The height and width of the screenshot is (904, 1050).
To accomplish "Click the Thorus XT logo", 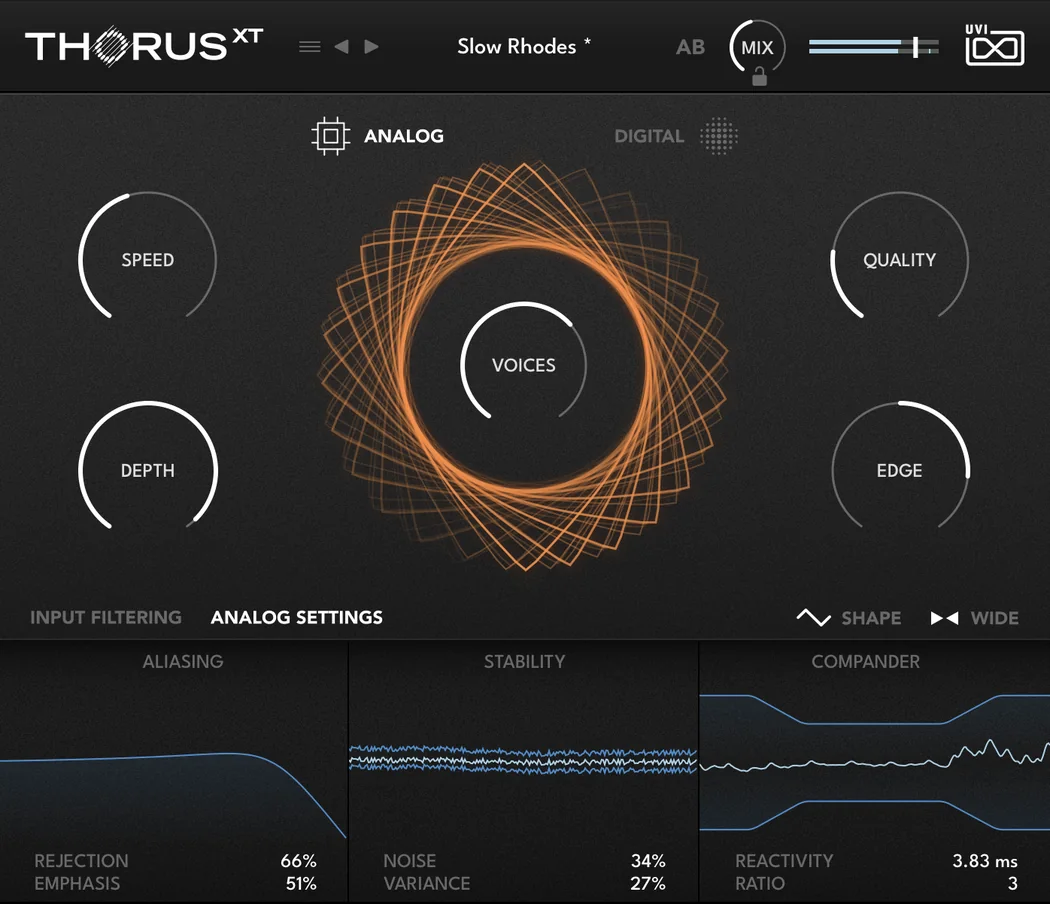I will click(x=144, y=46).
